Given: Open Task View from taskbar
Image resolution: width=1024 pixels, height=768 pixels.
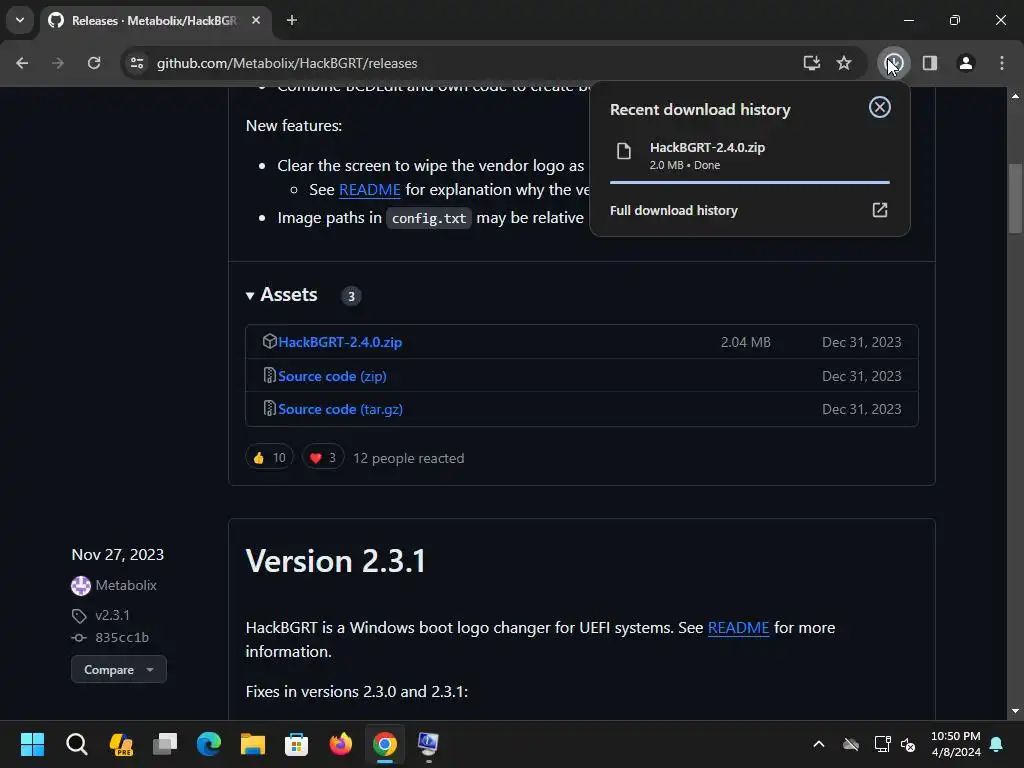Looking at the screenshot, I should [x=165, y=744].
